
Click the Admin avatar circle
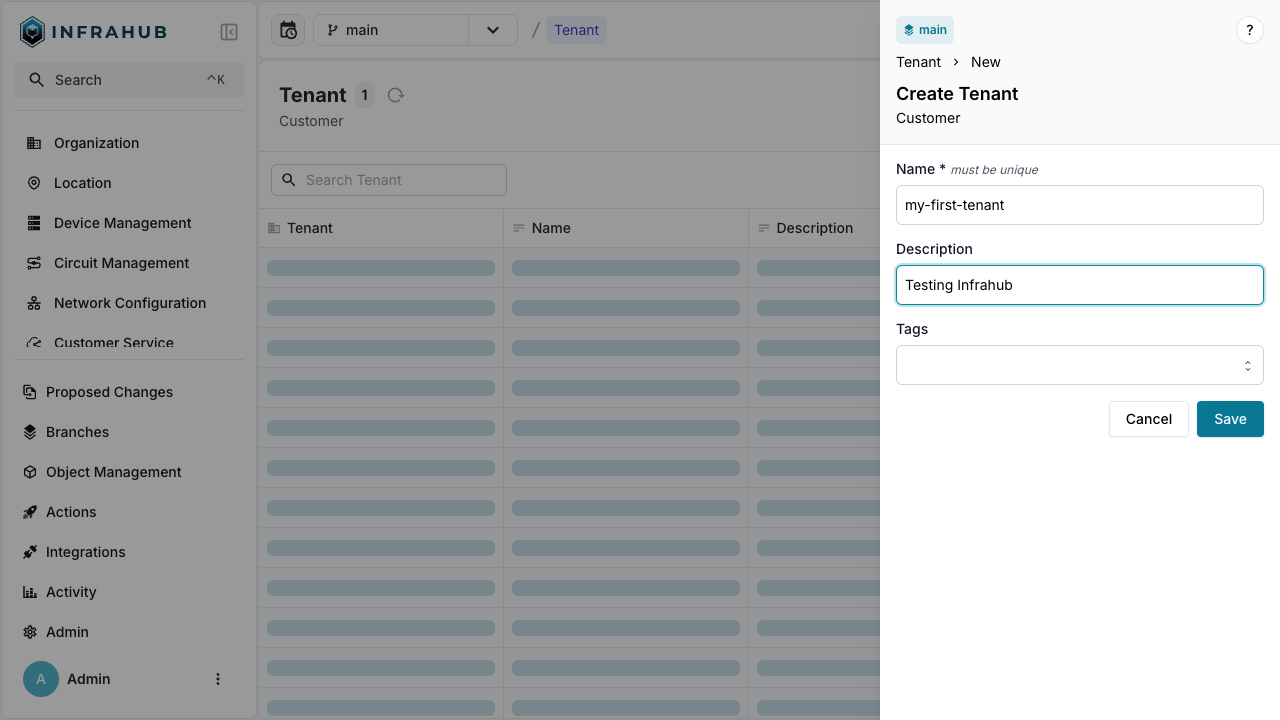(41, 679)
